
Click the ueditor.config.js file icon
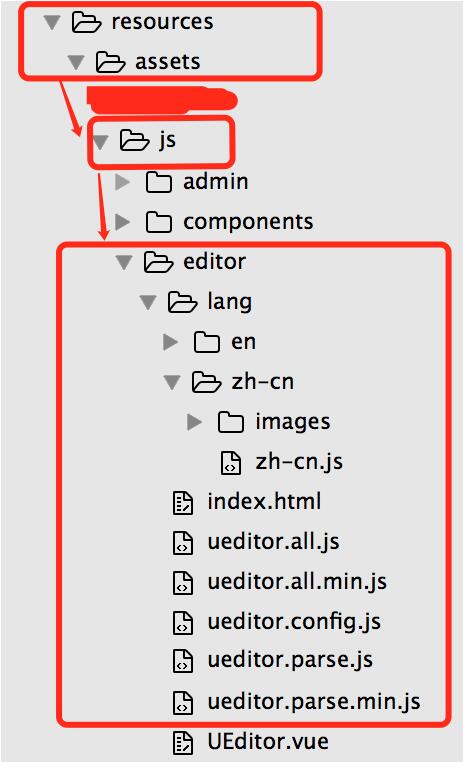(183, 623)
